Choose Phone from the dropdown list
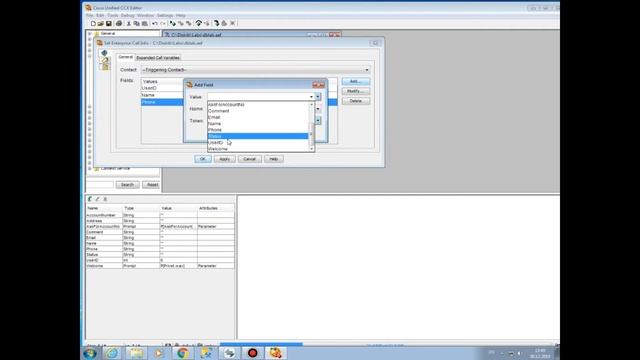This screenshot has width=640, height=360. 258,130
